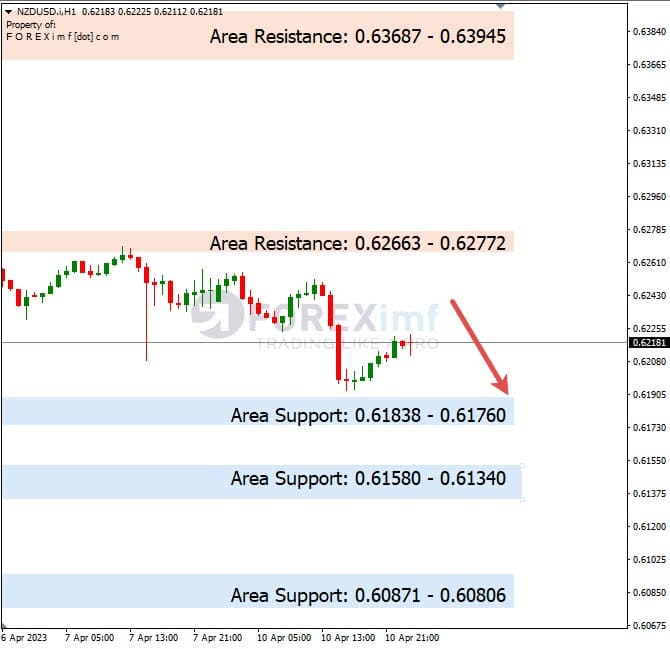The image size is (670, 649).
Task: Click the selected rectangle's top-right handle
Action: pos(522,465)
